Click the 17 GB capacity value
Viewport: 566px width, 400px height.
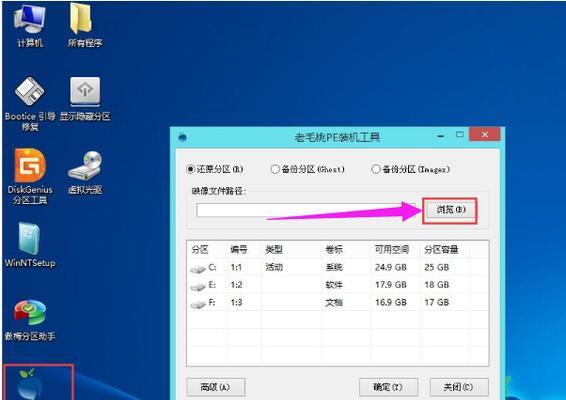point(437,302)
